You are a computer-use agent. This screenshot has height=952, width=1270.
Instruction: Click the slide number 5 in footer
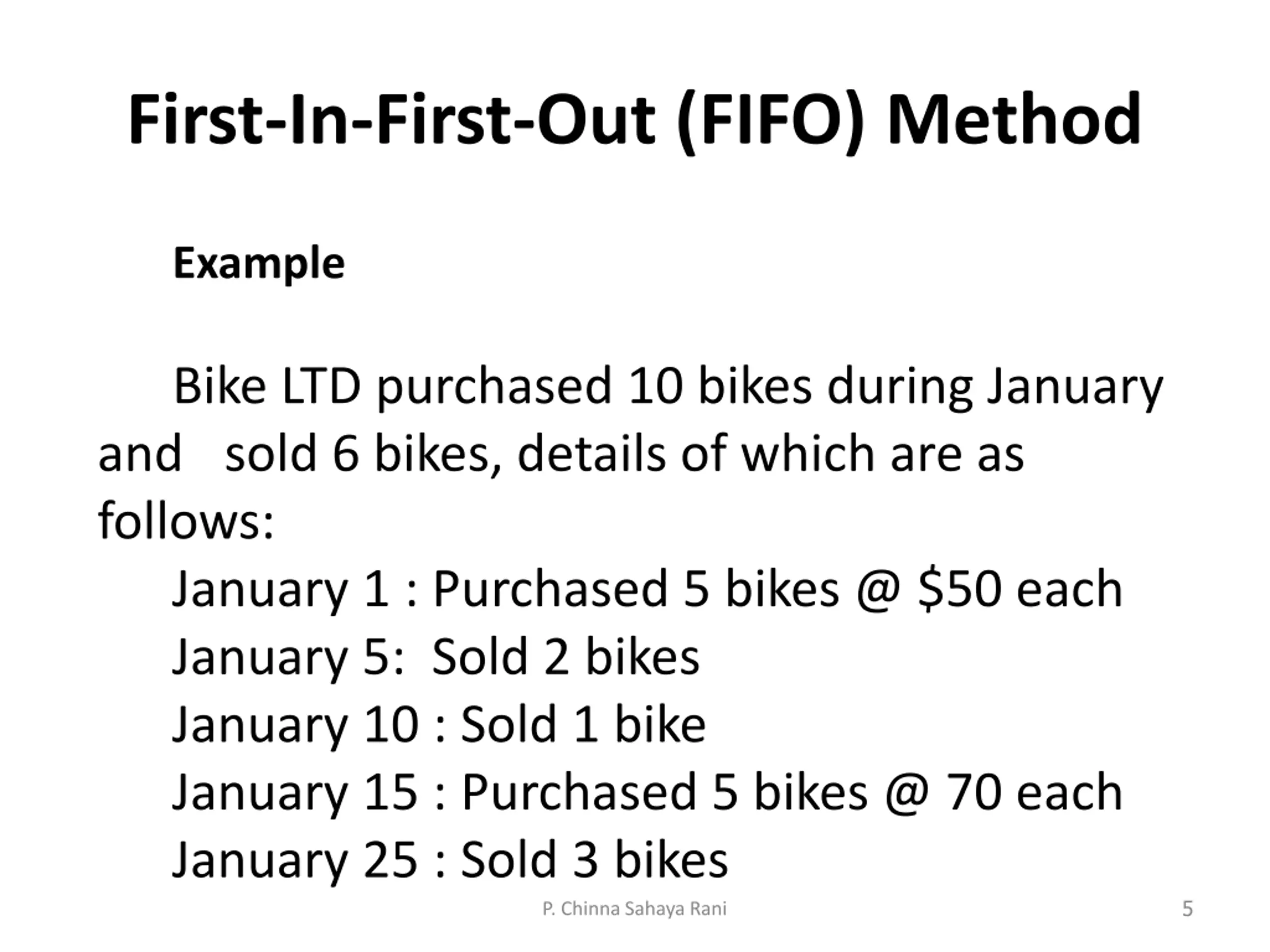pyautogui.click(x=1188, y=909)
